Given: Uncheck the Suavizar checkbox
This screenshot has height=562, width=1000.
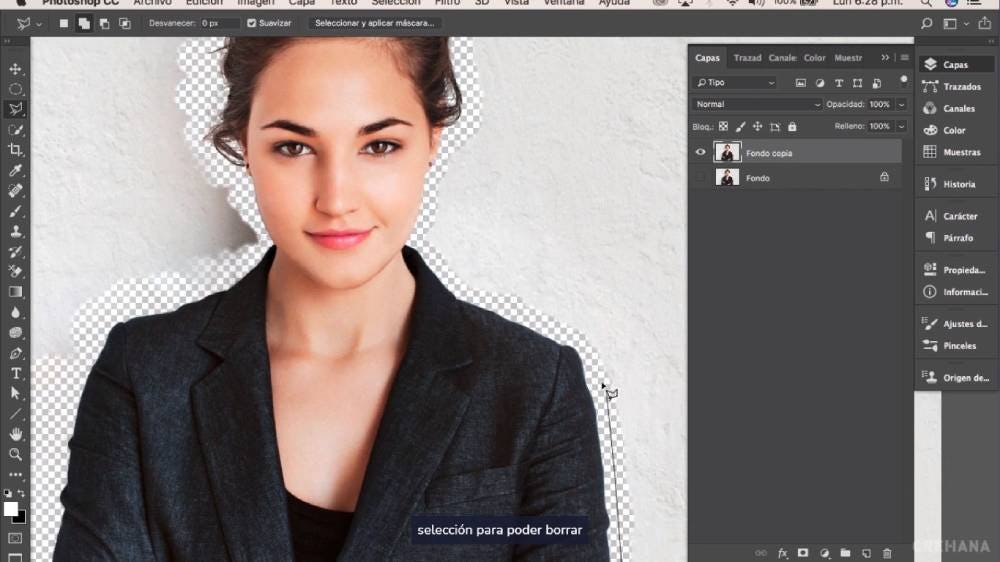Looking at the screenshot, I should (252, 23).
